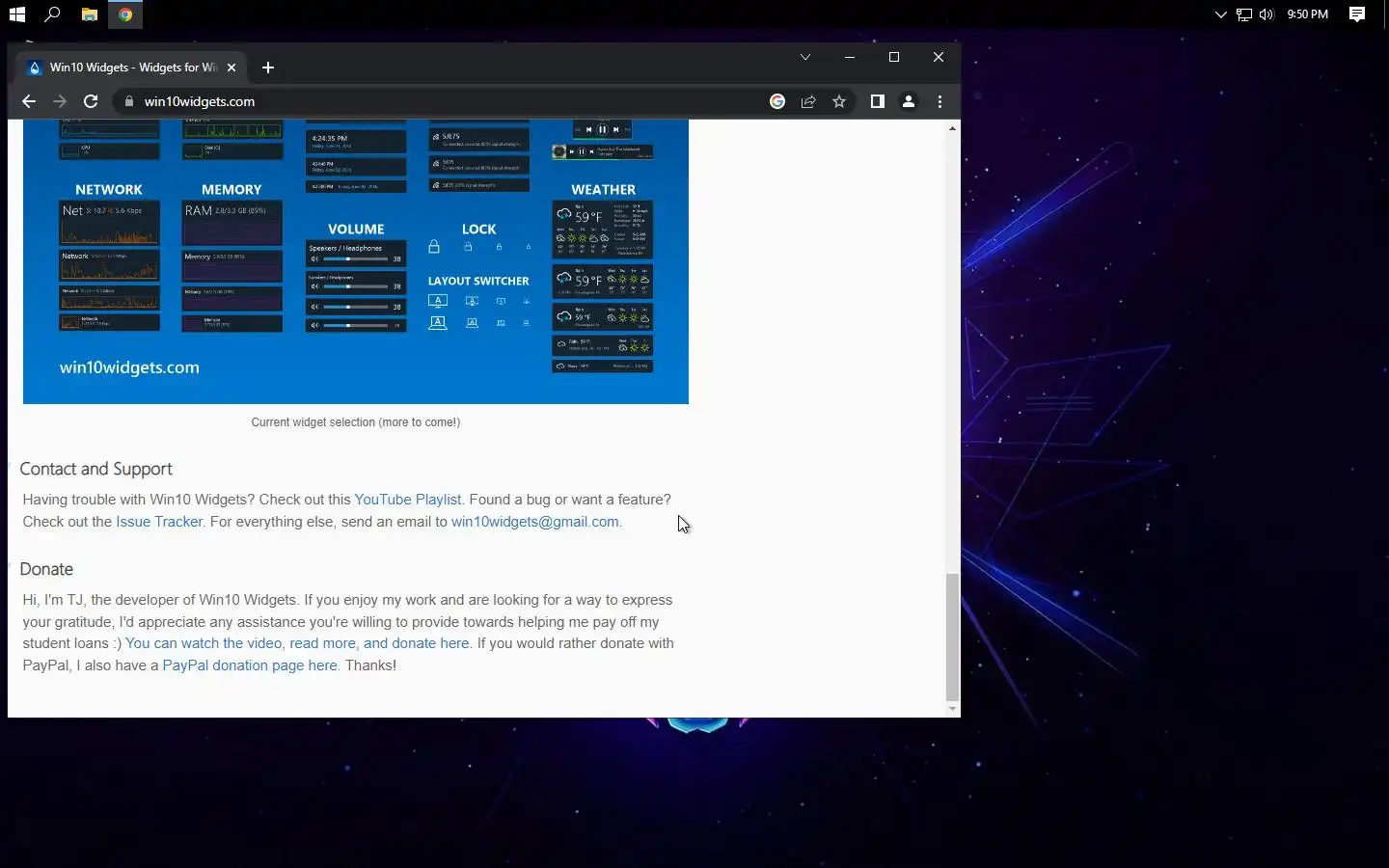Maximize the Chrome window
The height and width of the screenshot is (868, 1389).
click(894, 57)
